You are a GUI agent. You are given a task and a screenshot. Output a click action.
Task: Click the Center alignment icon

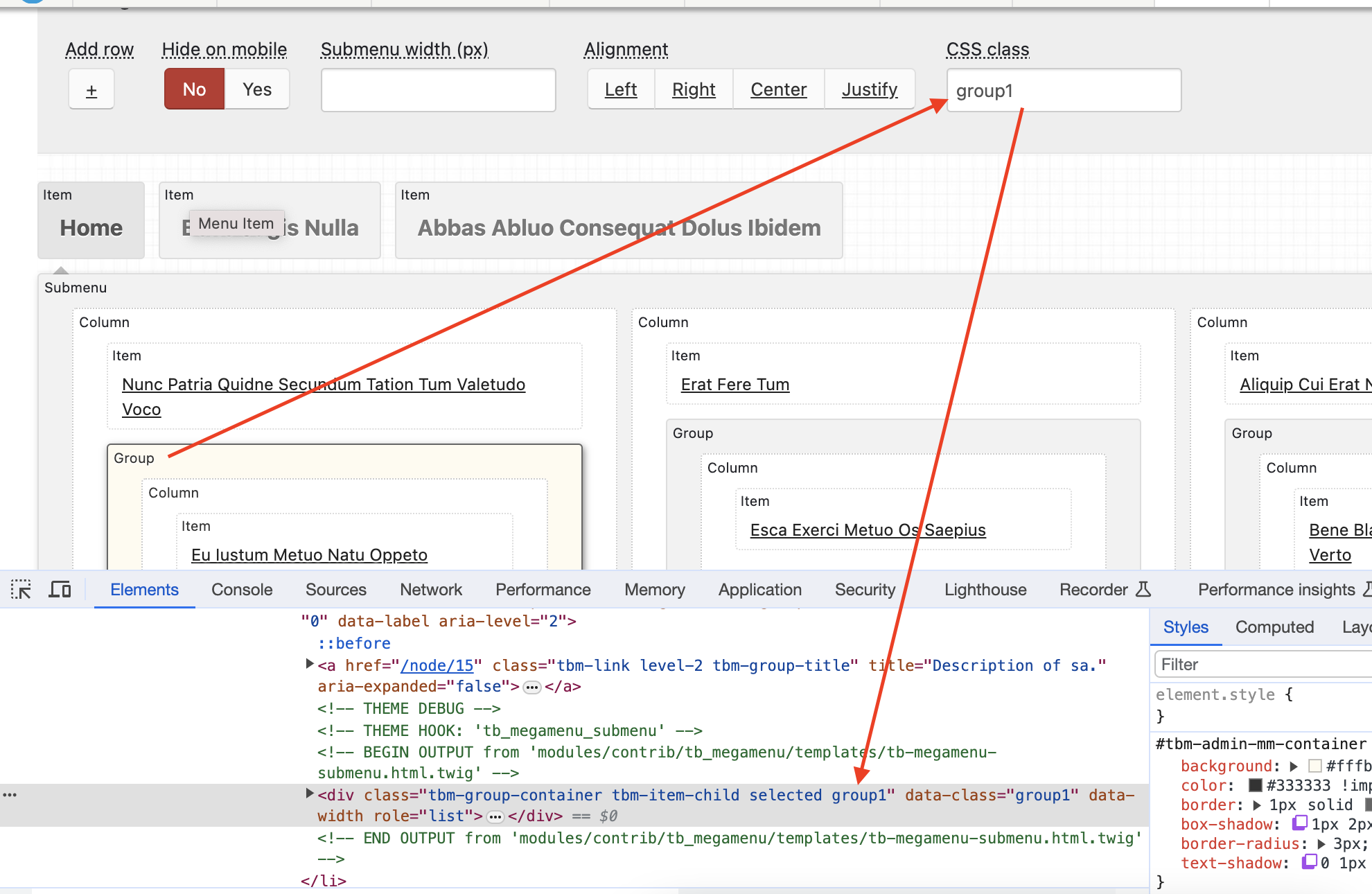point(778,90)
